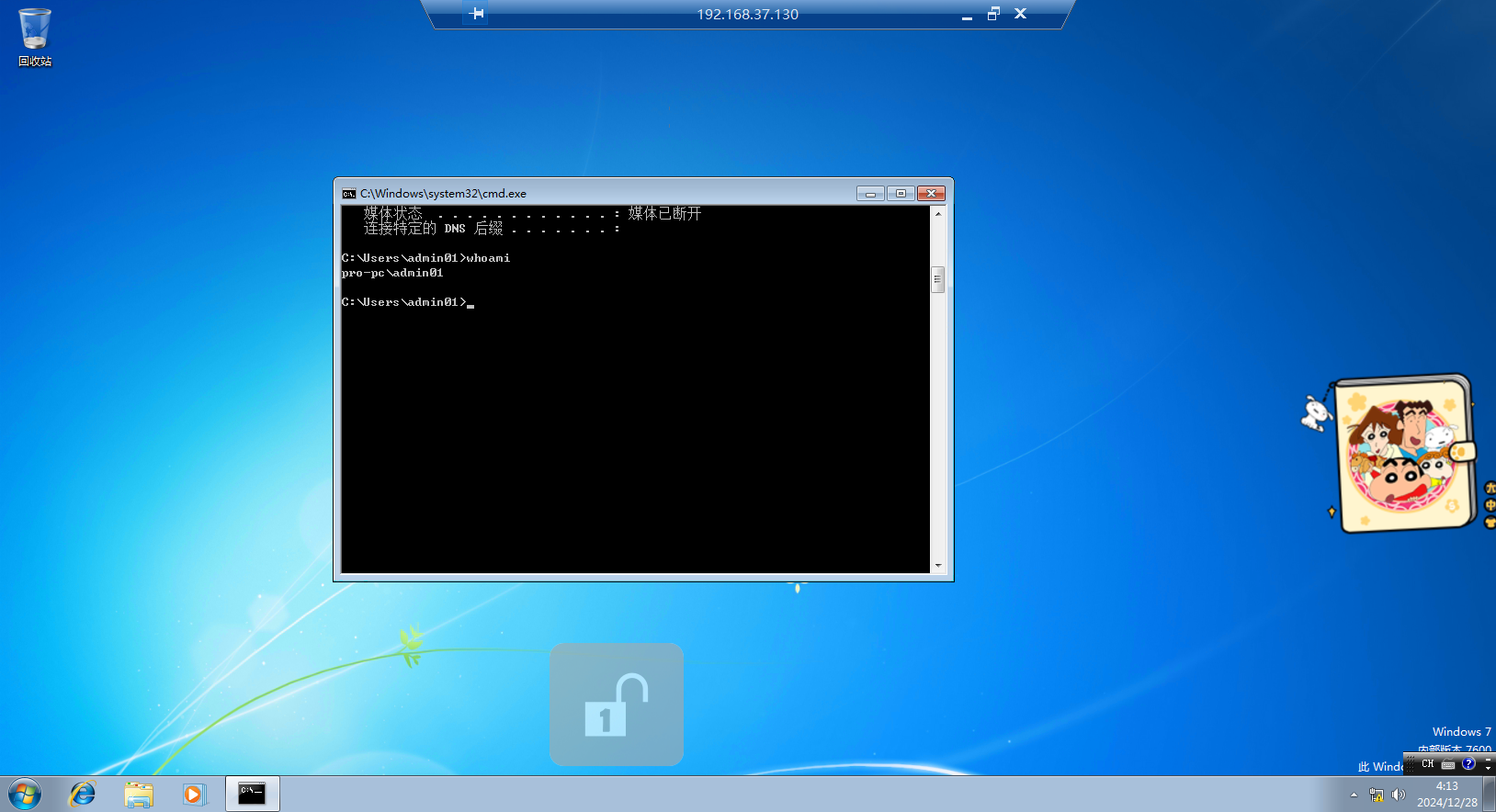Click the 连接特定的 DNS 后缀 line

pos(492,228)
